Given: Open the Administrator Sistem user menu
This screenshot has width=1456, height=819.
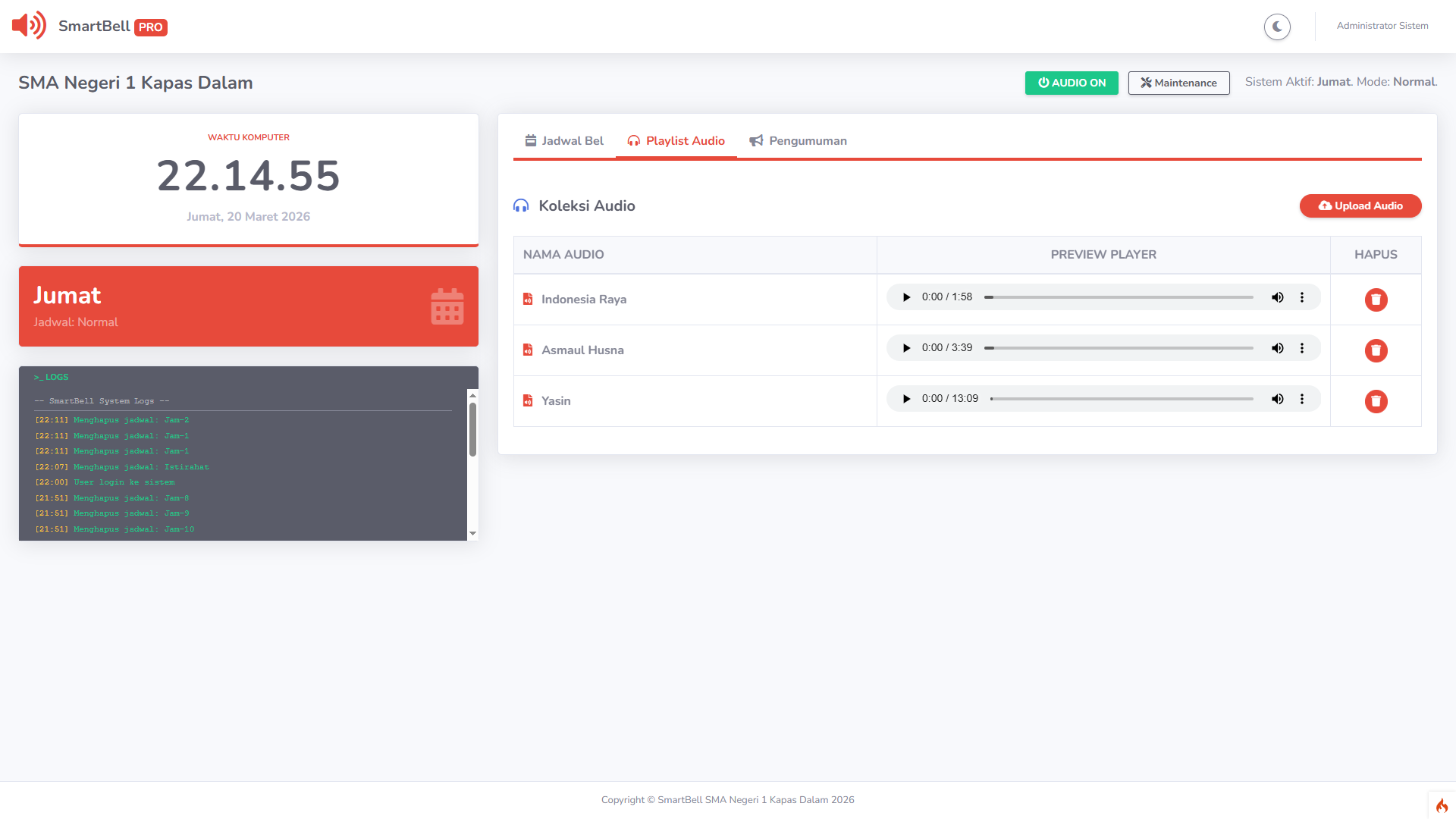Looking at the screenshot, I should (1382, 26).
